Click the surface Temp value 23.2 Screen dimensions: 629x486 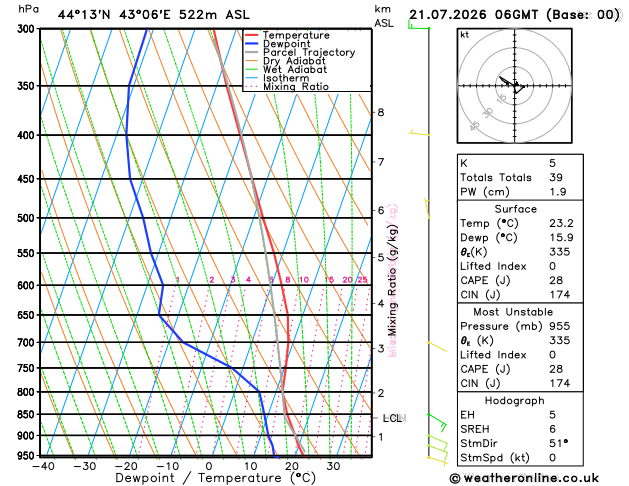tap(561, 223)
